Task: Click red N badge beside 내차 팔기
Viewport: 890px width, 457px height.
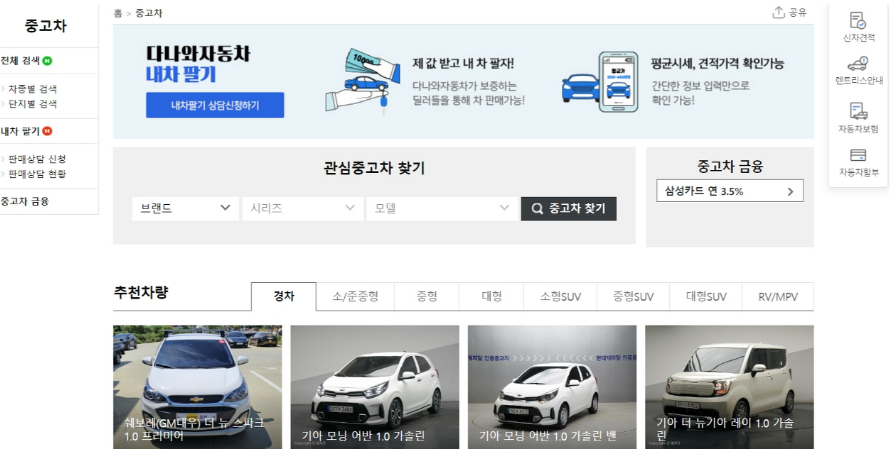Action: [x=47, y=131]
